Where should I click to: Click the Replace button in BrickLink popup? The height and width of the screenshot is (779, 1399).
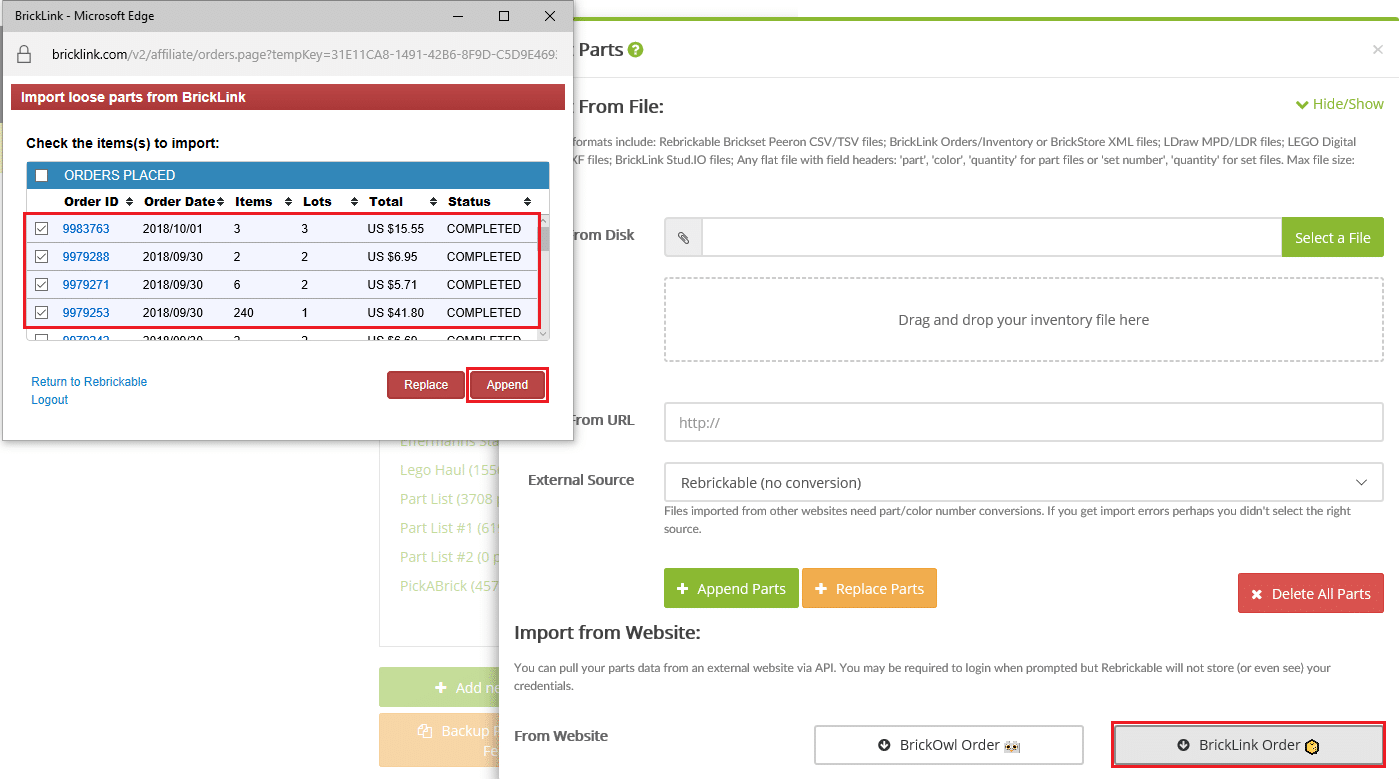tap(426, 385)
